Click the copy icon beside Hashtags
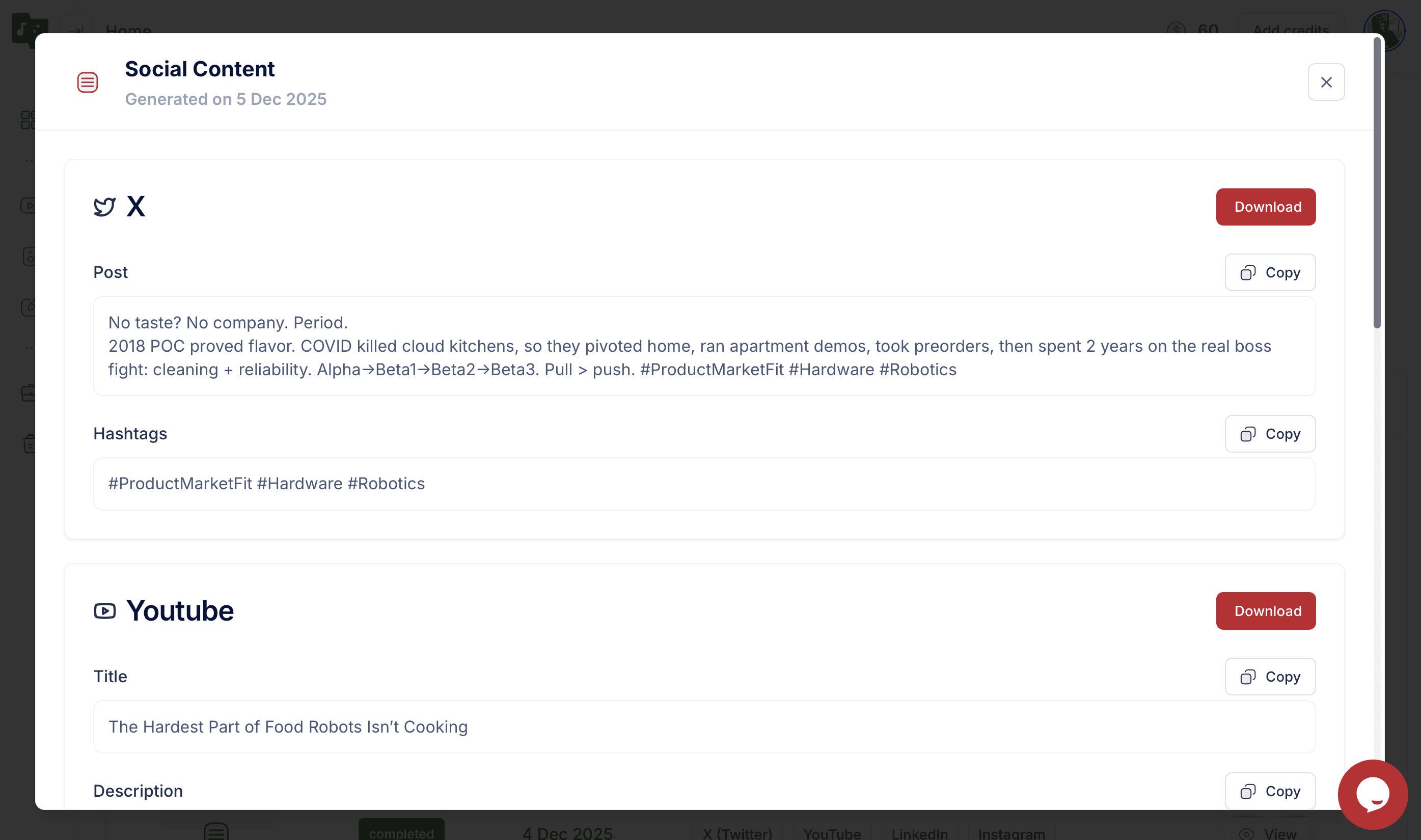Screen dimensions: 1421x840 click(x=1247, y=434)
